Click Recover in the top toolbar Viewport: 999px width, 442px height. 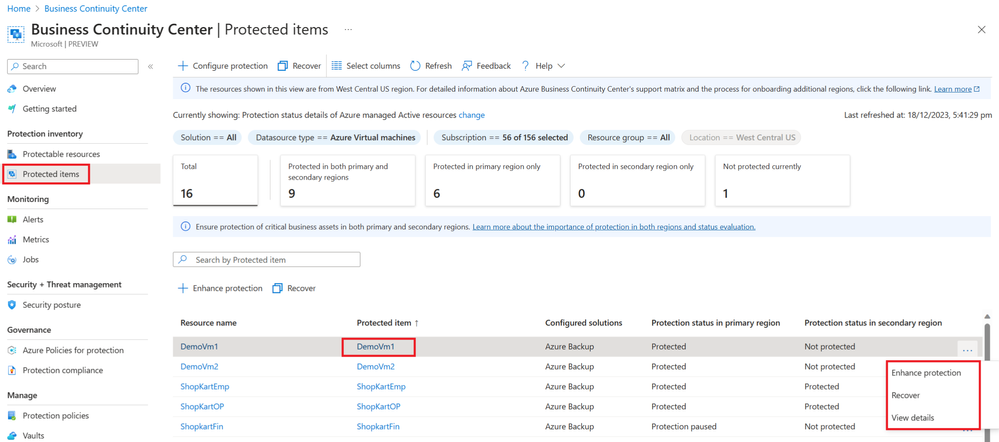click(x=299, y=66)
